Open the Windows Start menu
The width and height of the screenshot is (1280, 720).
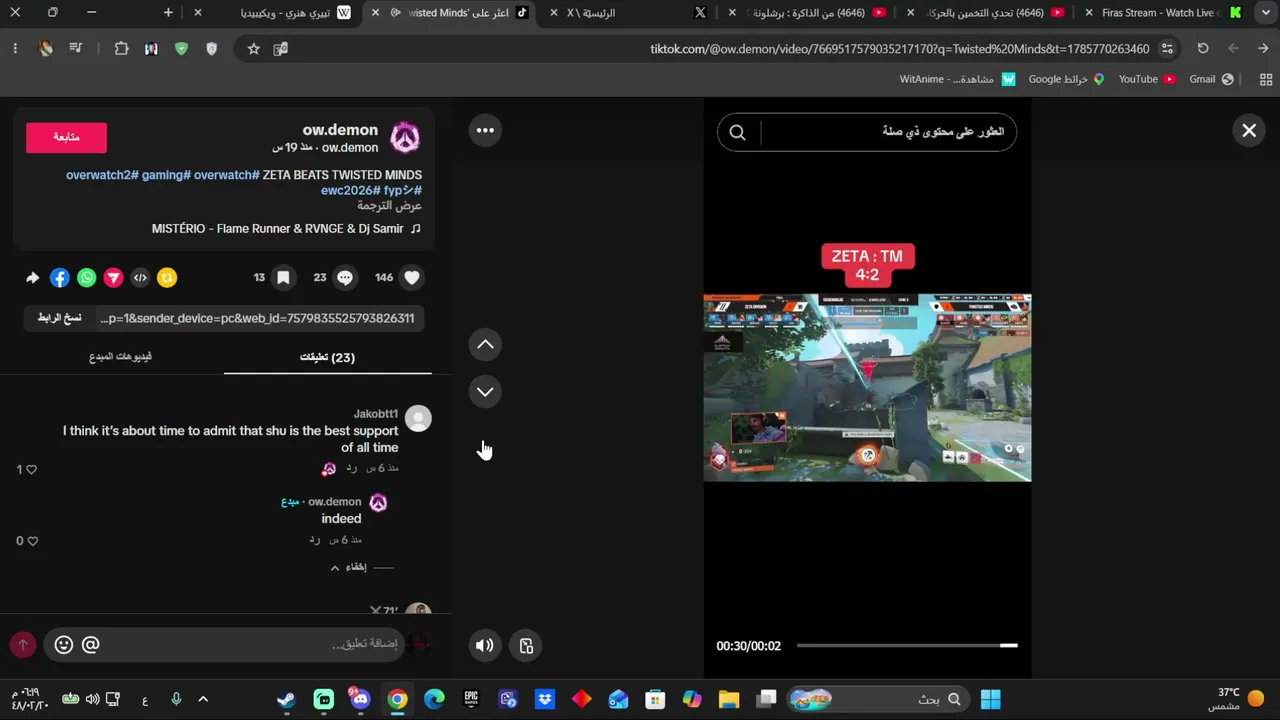(x=991, y=699)
